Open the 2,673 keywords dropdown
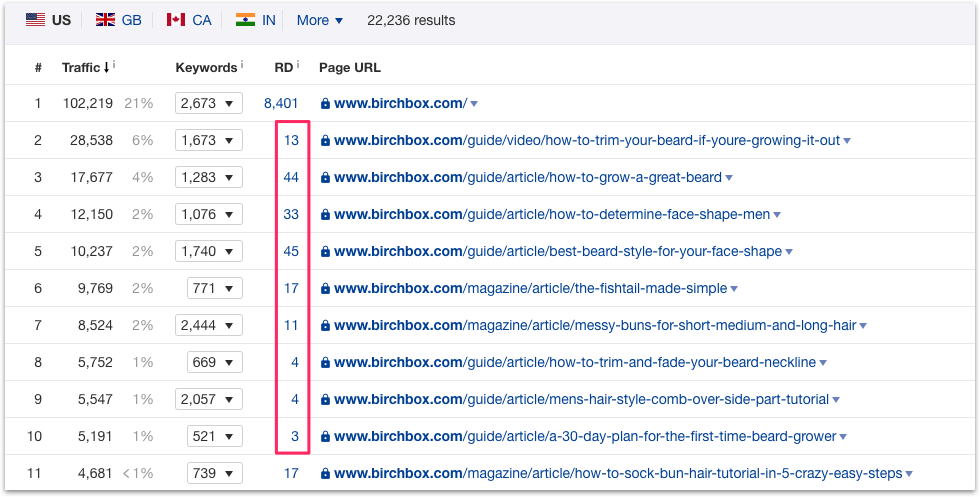980x497 pixels. 209,103
